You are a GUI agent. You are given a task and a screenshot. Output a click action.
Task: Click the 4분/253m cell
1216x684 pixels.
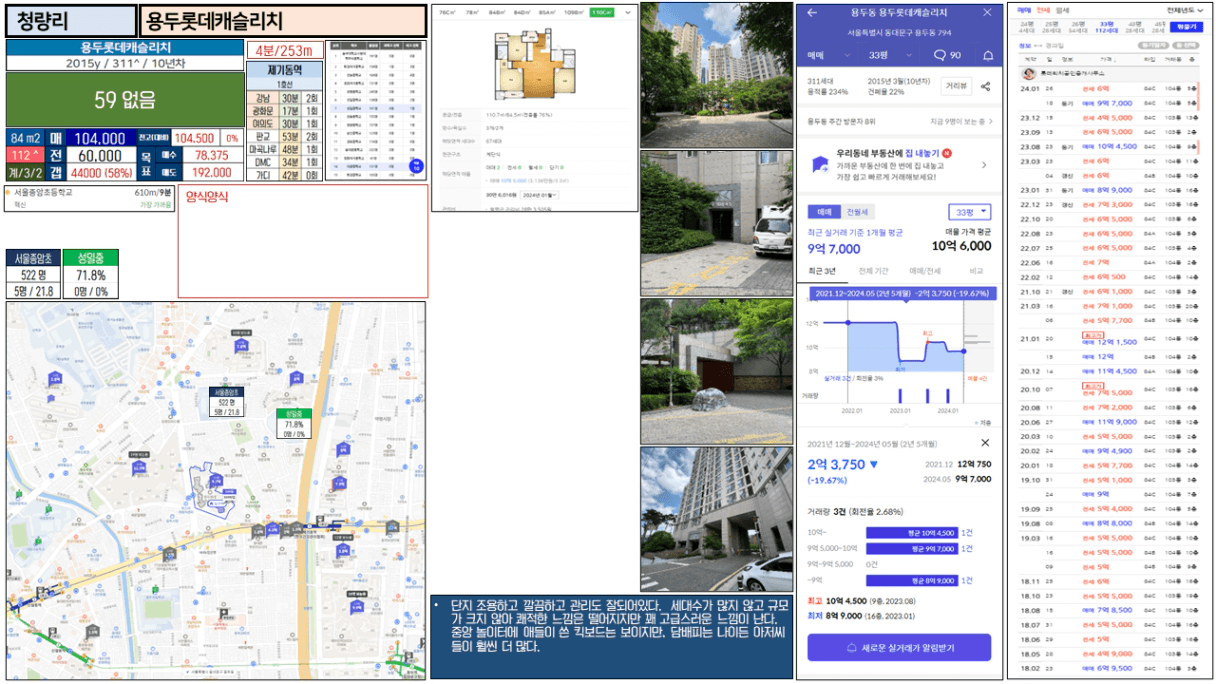coord(284,51)
